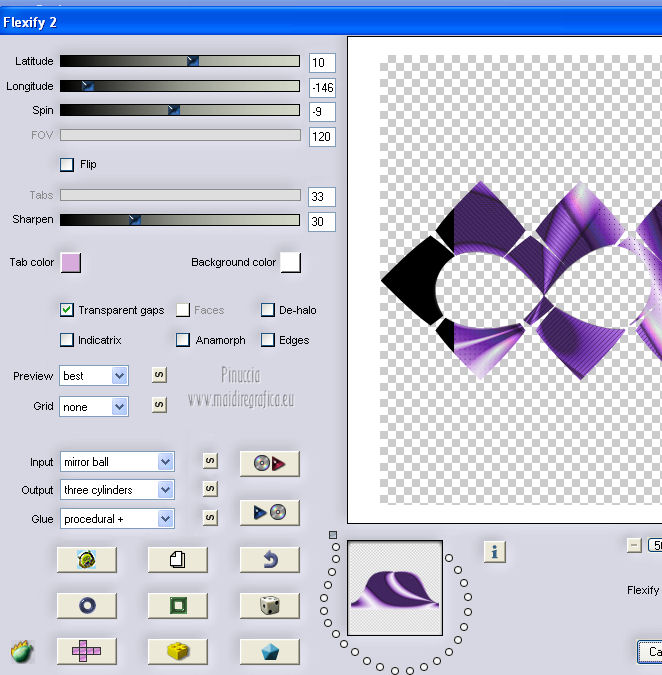Click the FOV value field showing 120

322,137
